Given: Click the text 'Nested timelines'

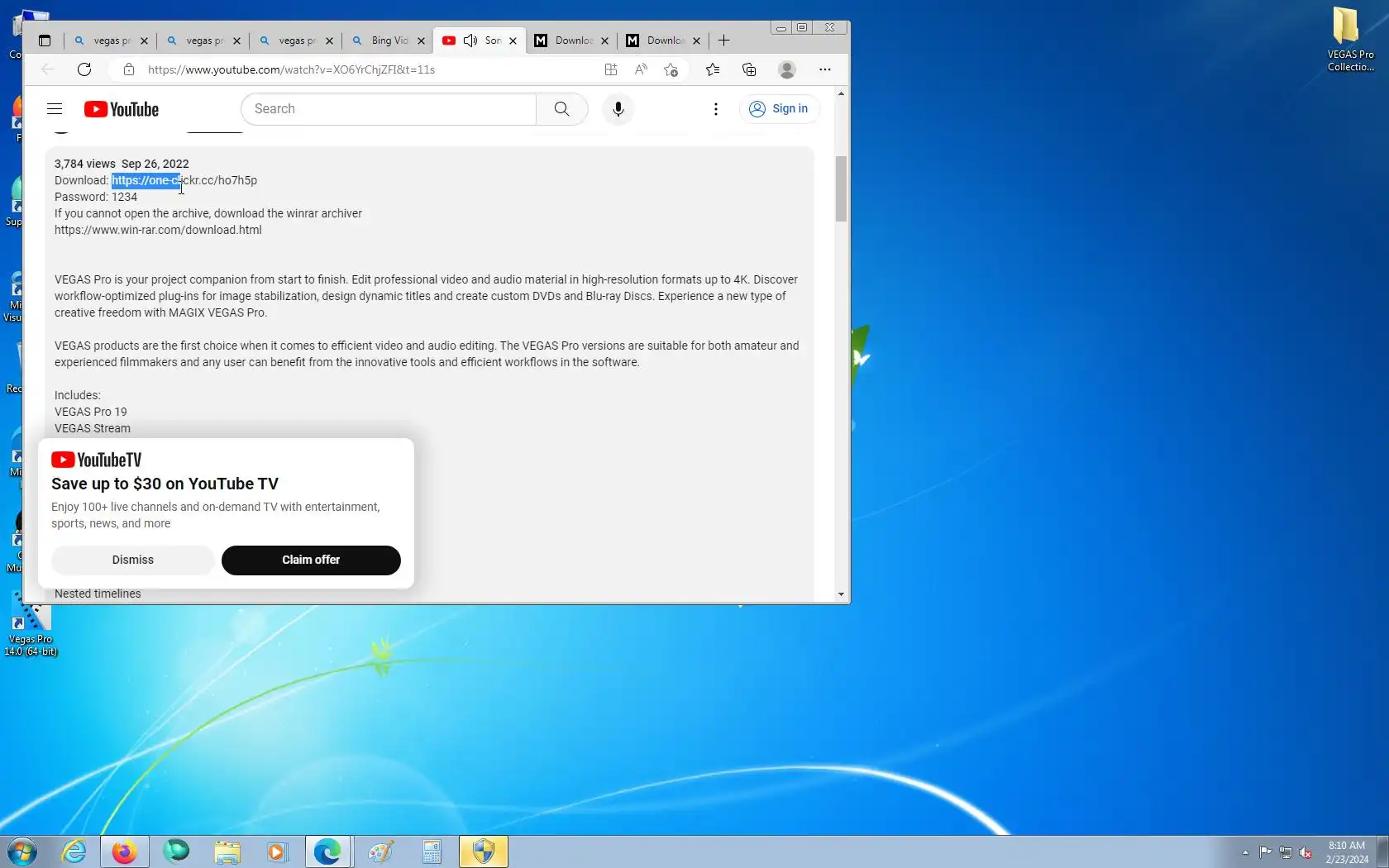Looking at the screenshot, I should [98, 594].
